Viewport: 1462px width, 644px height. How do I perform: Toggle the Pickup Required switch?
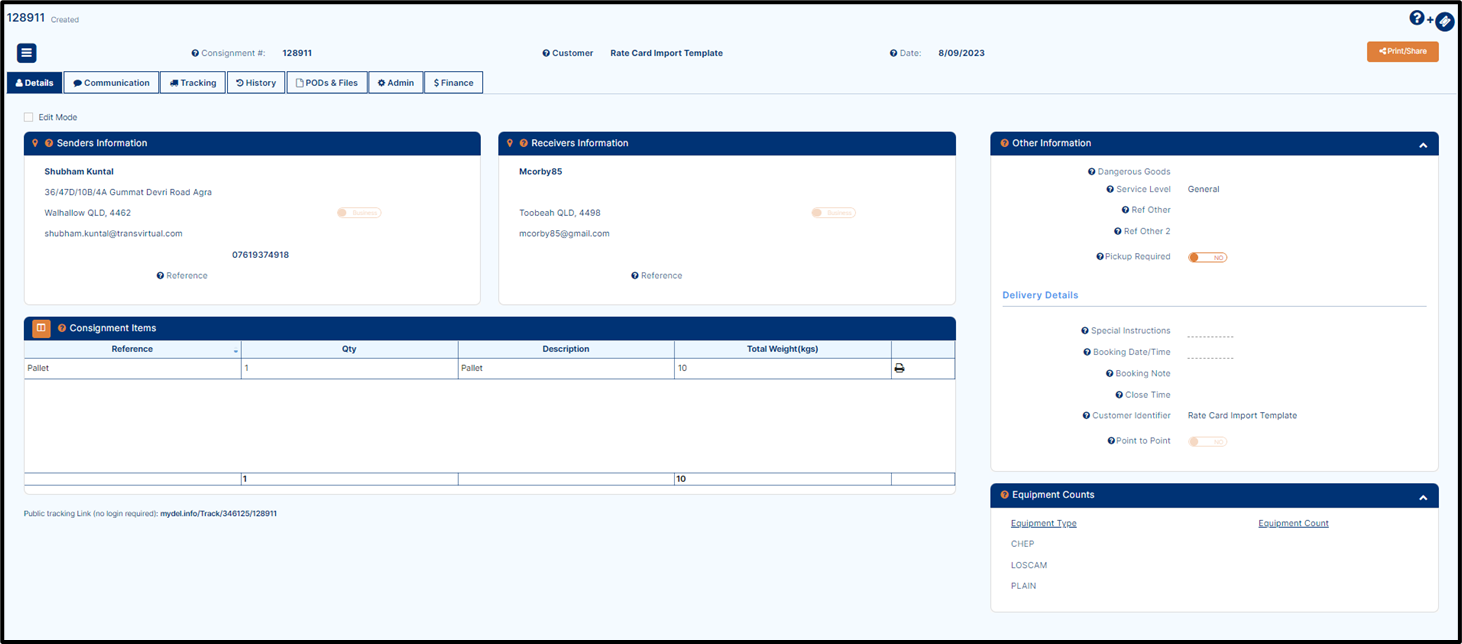(x=1207, y=257)
